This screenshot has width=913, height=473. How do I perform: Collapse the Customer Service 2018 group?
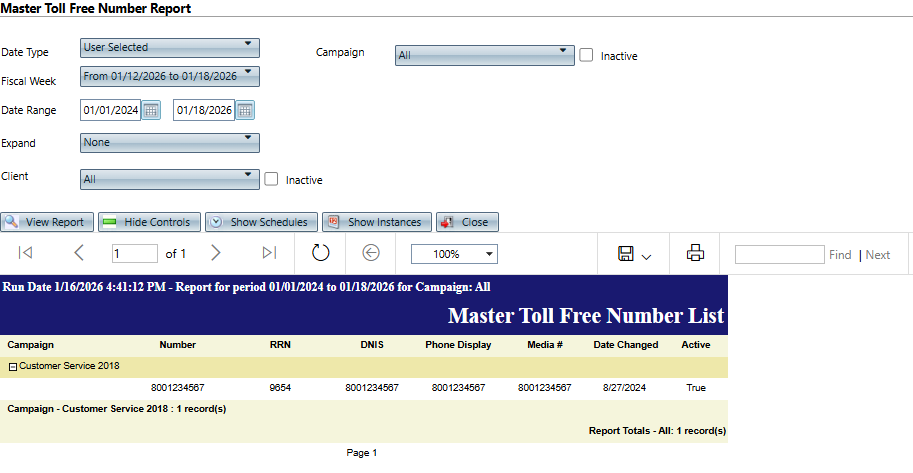[x=12, y=367]
